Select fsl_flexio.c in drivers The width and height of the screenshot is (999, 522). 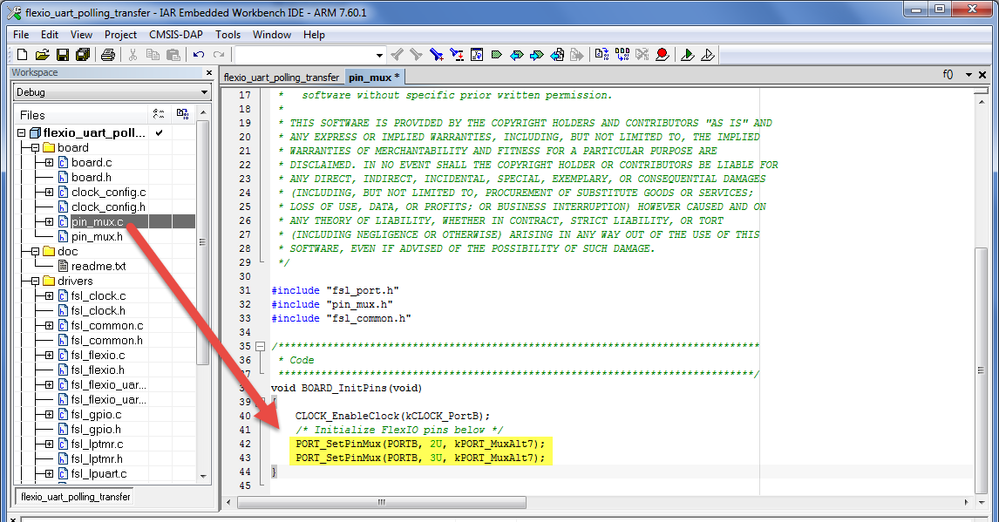coord(98,355)
